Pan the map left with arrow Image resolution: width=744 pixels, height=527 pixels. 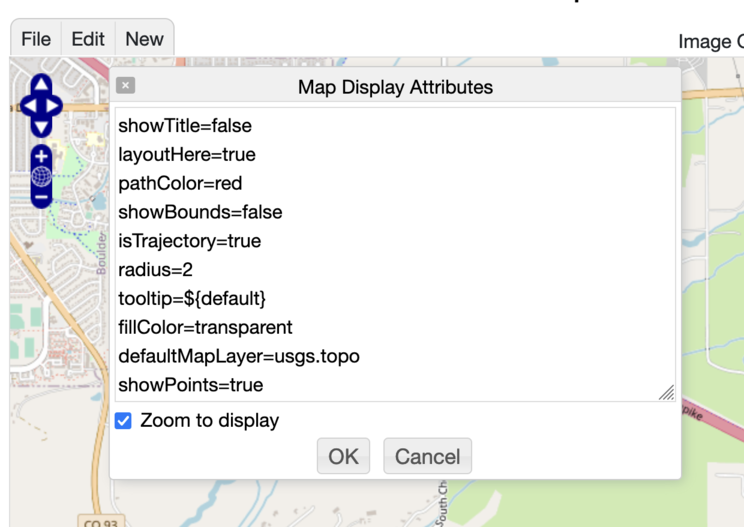28,105
